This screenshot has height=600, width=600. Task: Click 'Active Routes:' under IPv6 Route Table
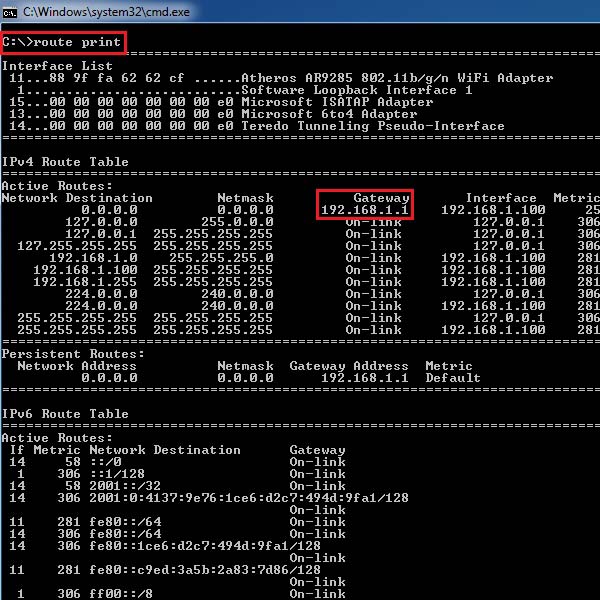coord(57,438)
